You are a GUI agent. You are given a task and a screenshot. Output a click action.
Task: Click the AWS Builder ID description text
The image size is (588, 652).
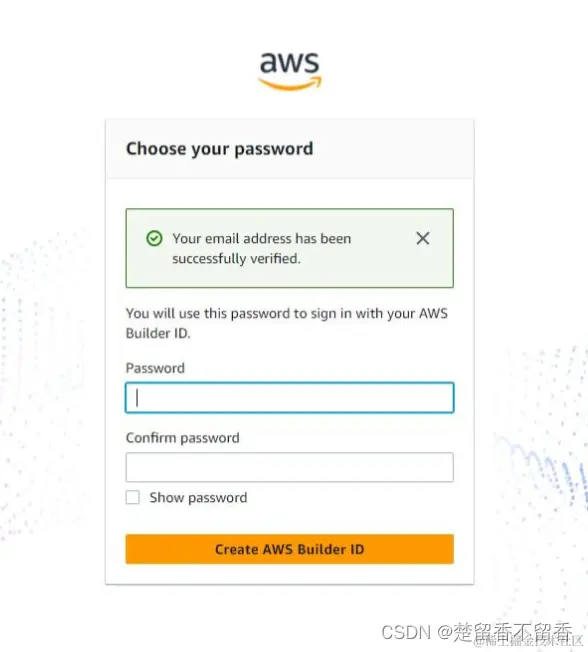tap(287, 323)
